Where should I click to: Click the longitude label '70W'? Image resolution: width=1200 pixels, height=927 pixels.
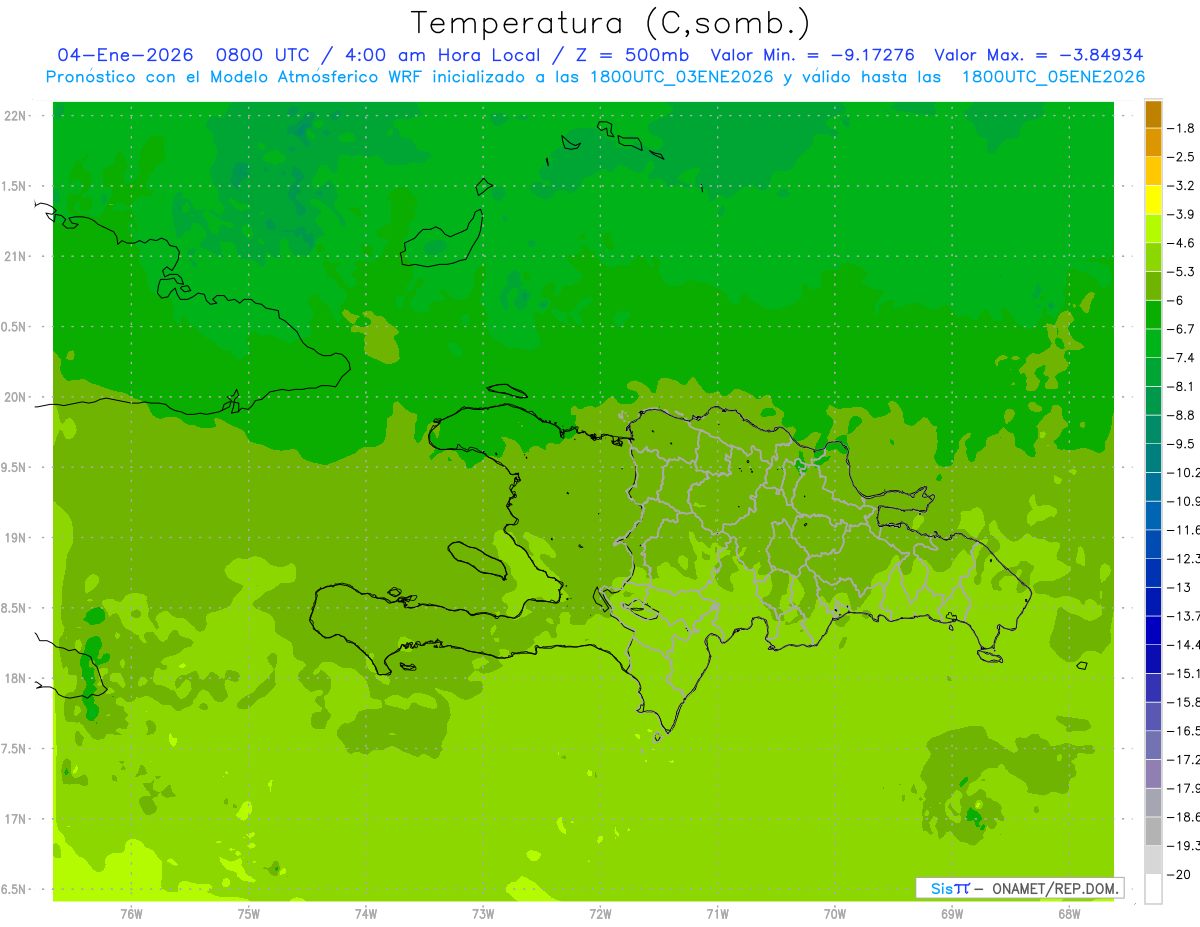tap(835, 914)
